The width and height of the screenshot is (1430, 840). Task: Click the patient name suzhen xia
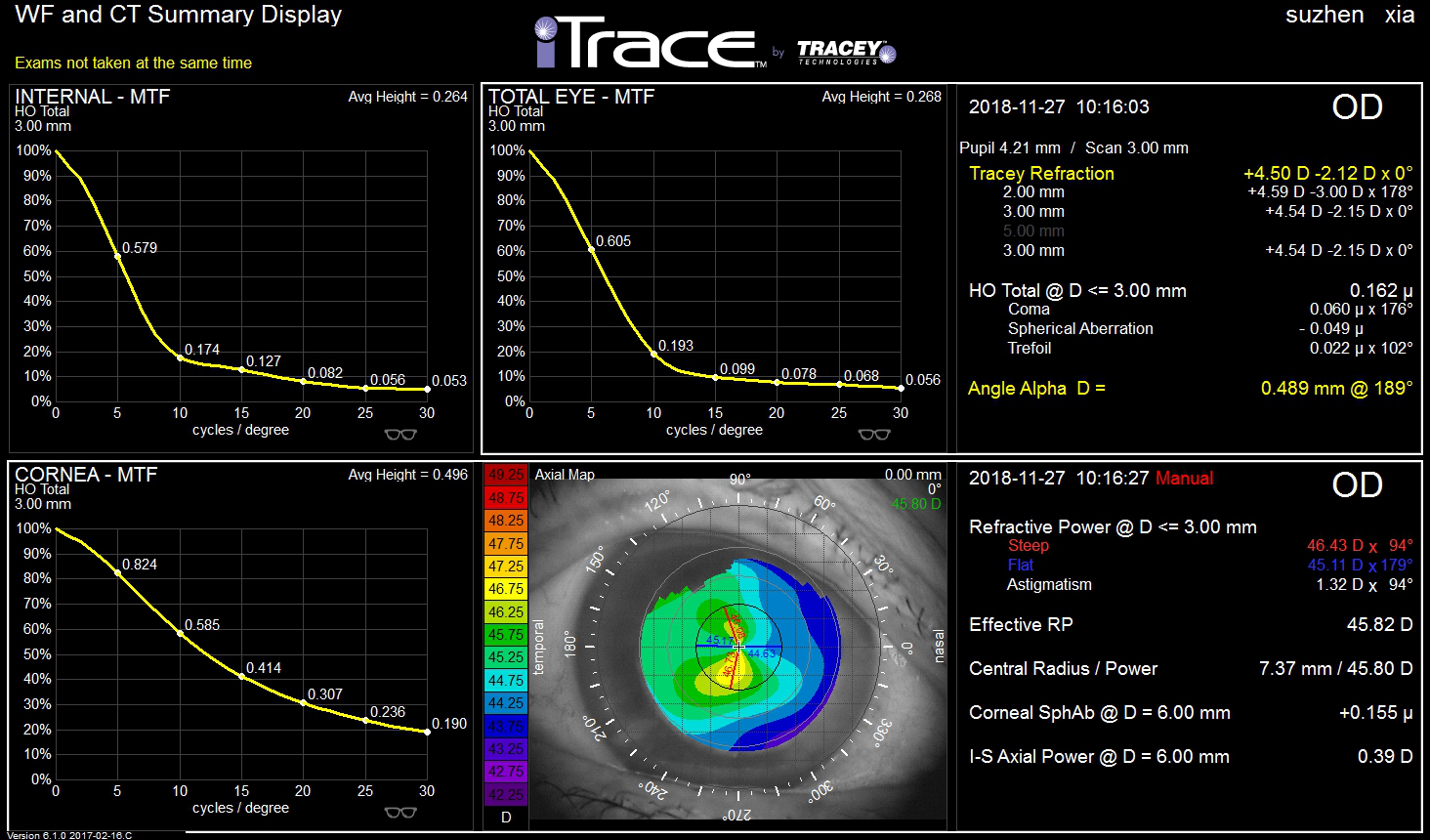1350,15
